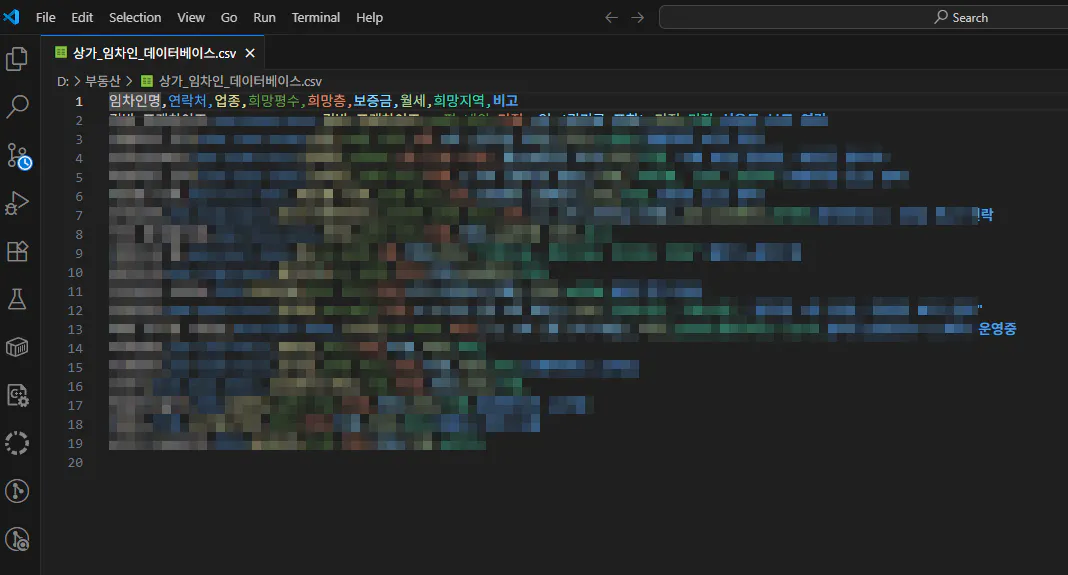Select the 상가_임차인_데이터베이스.csv editor tab
The image size is (1068, 575).
(x=155, y=53)
